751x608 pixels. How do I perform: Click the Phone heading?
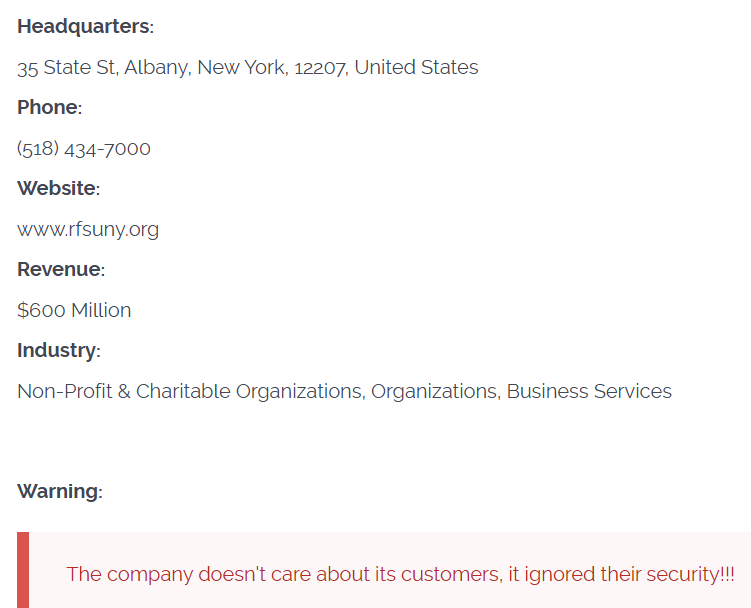coord(48,107)
